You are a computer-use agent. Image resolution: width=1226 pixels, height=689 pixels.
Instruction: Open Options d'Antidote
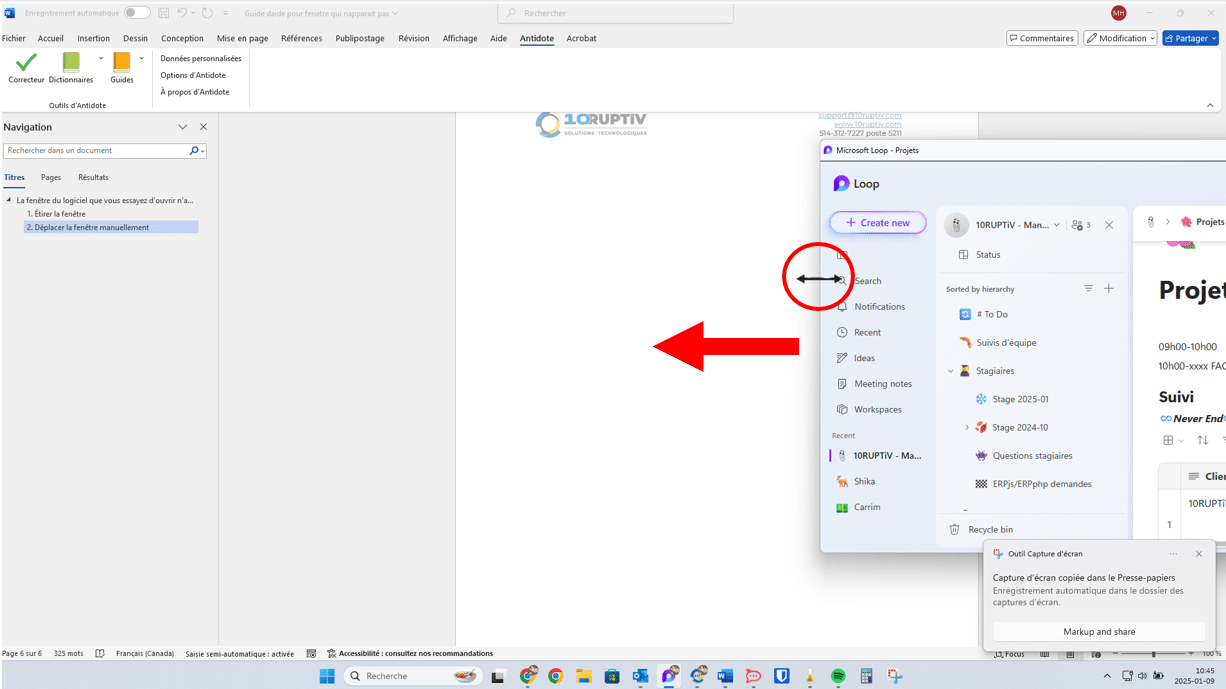tap(193, 75)
